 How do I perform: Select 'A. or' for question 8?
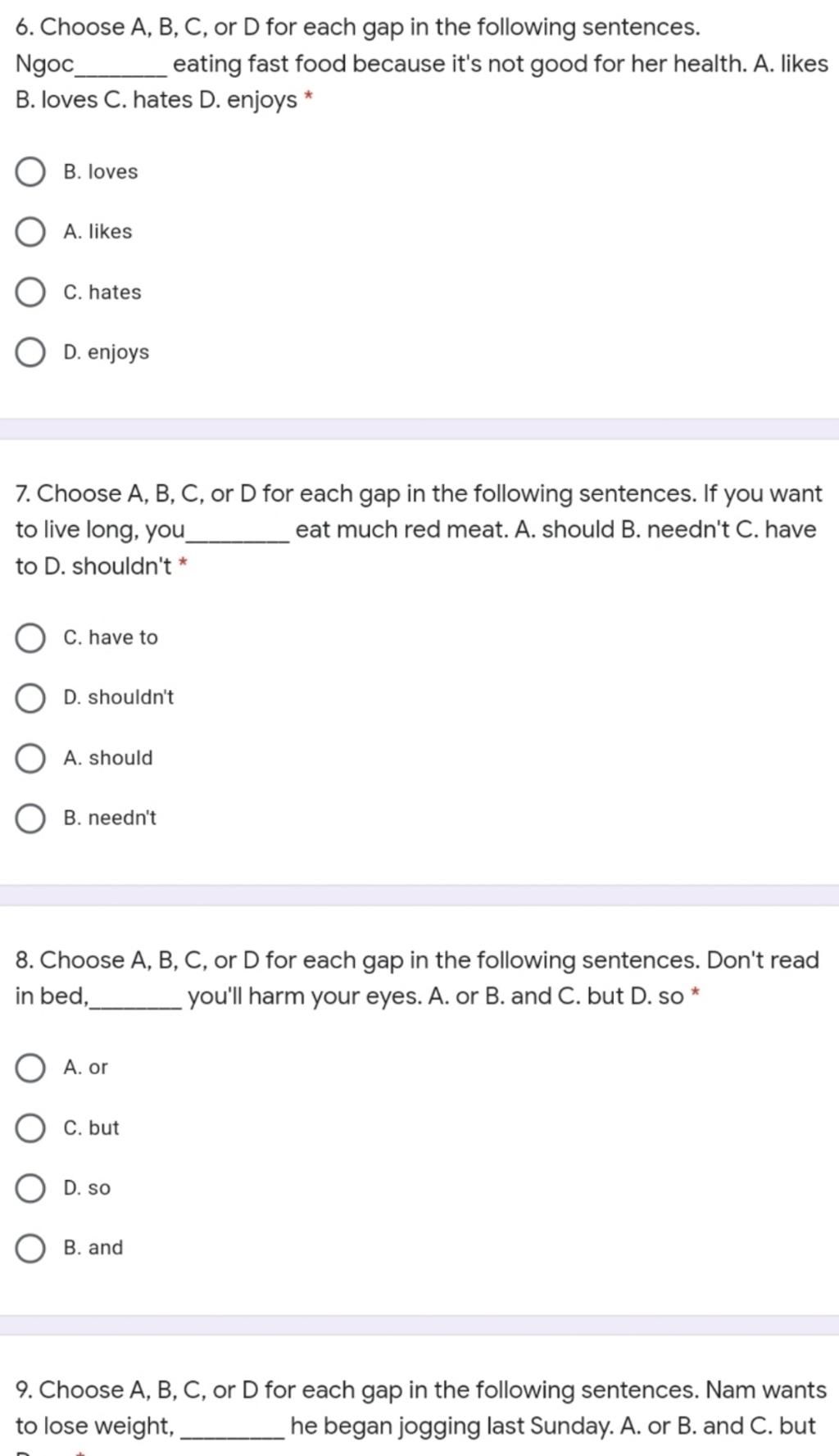[x=30, y=1068]
